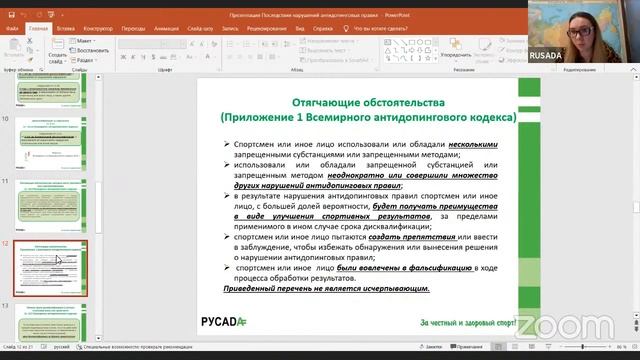Click the bulleted list icon

[231, 44]
